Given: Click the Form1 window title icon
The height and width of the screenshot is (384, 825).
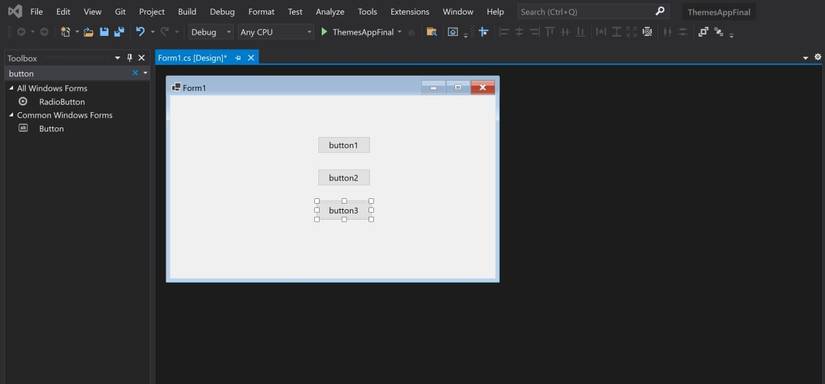Looking at the screenshot, I should pyautogui.click(x=176, y=87).
